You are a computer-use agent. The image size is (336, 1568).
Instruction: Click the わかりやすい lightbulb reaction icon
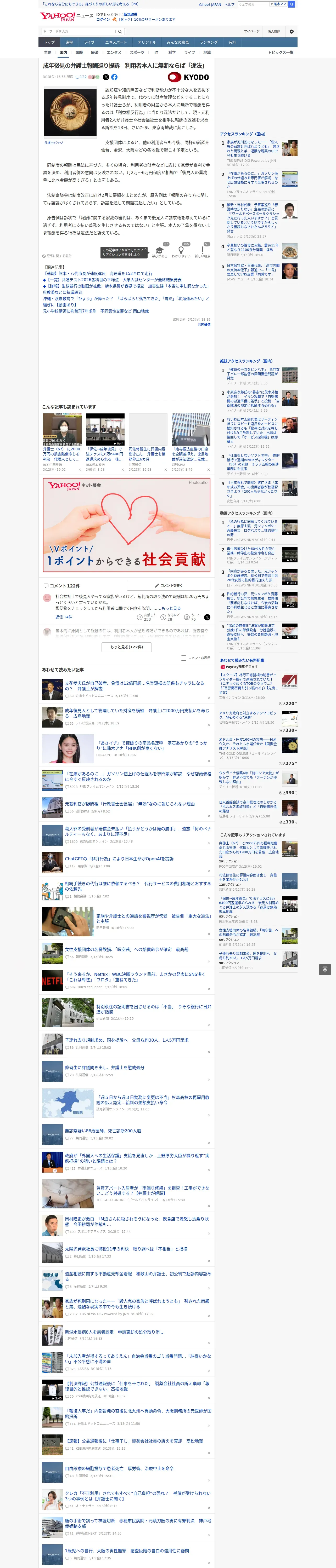point(181,250)
